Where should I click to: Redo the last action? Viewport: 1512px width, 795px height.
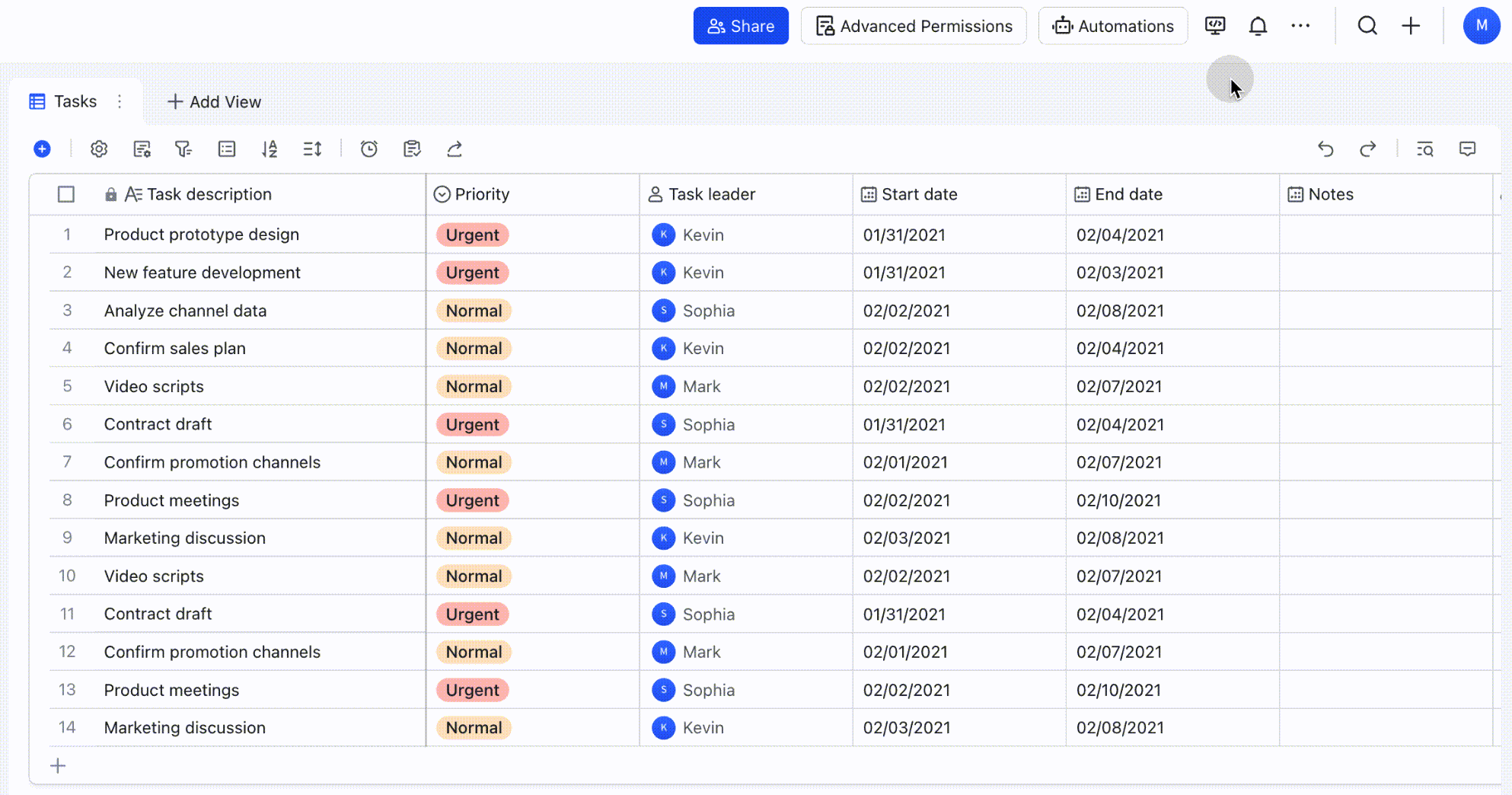click(x=1368, y=149)
